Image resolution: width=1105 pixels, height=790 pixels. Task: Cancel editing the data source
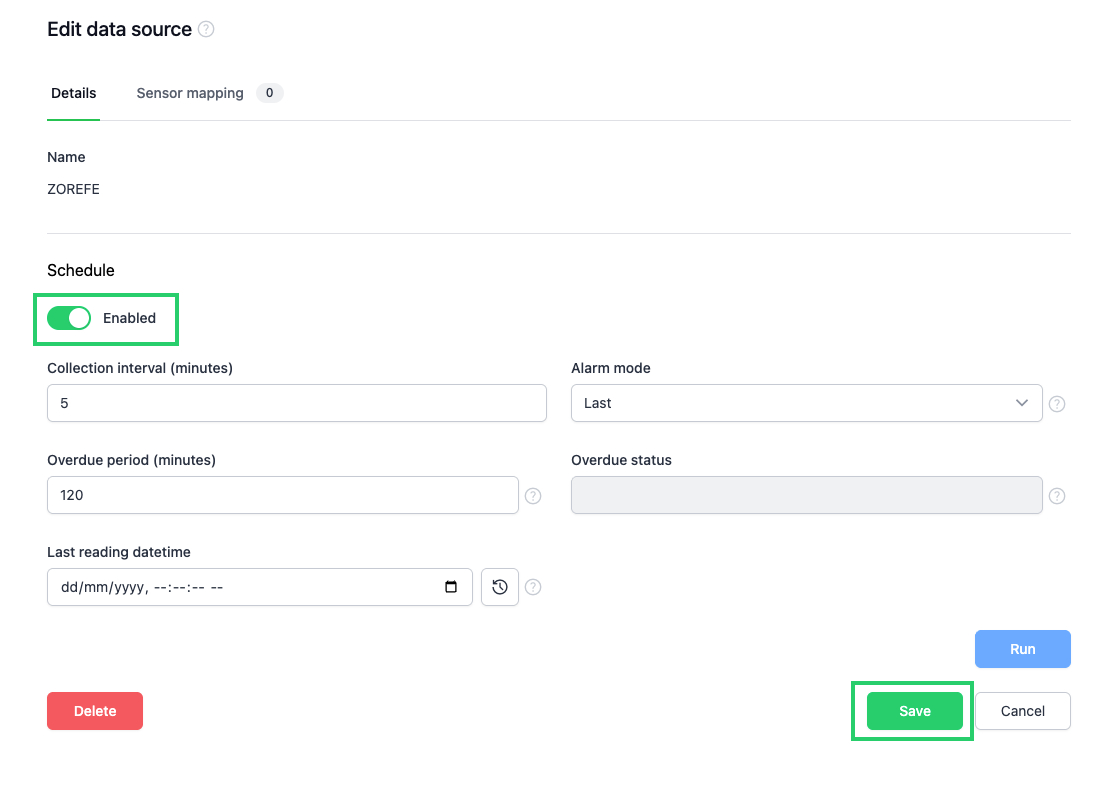(1022, 710)
